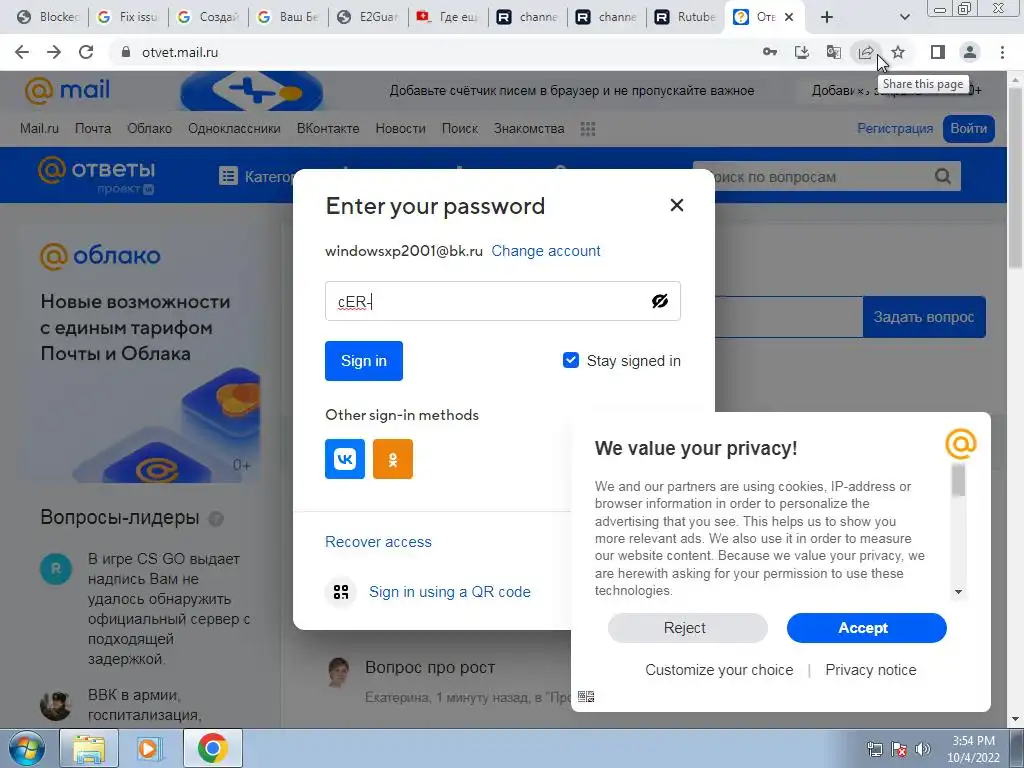Reload the page with refresh icon

(86, 52)
